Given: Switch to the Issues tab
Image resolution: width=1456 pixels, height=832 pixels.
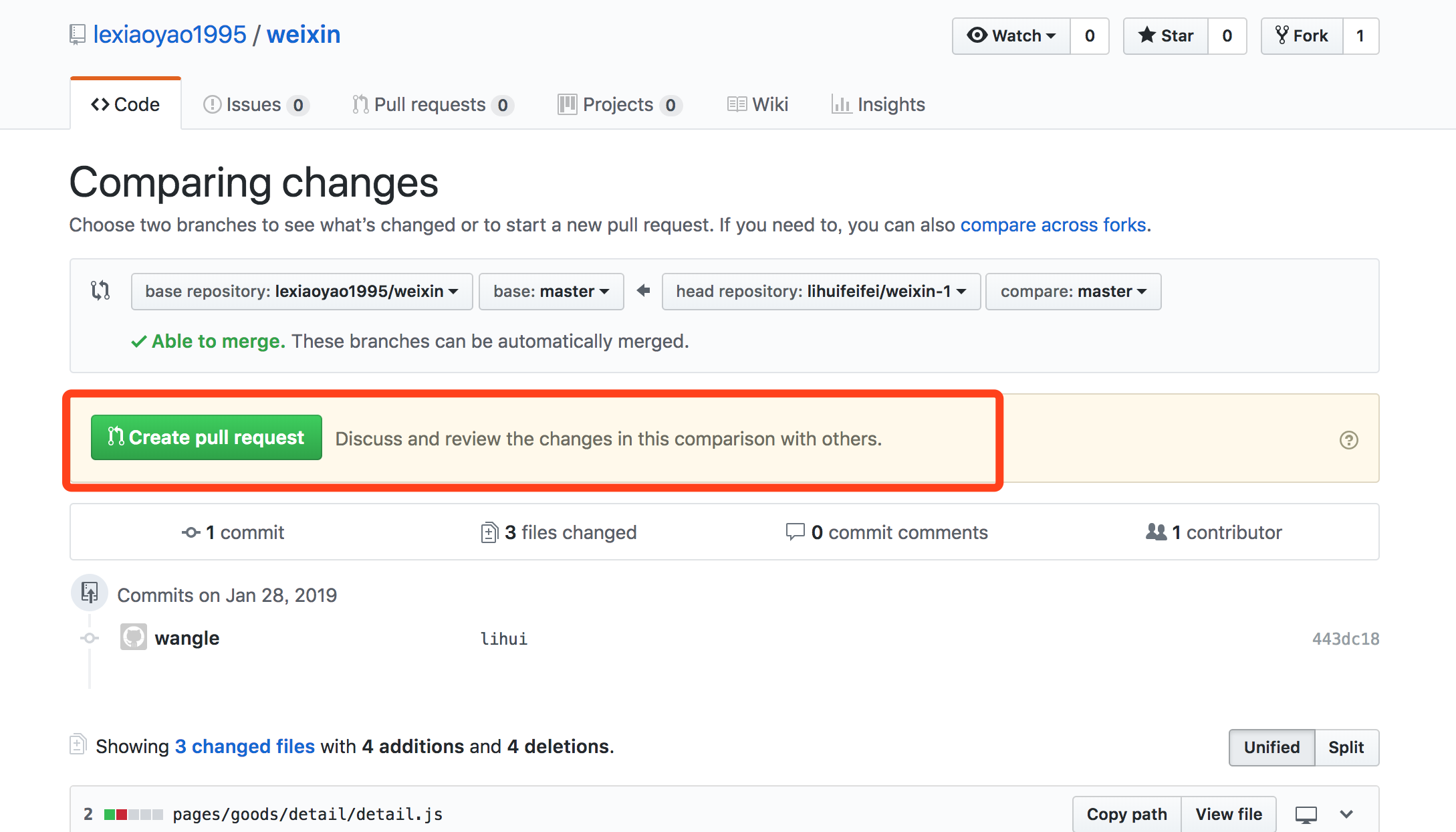Looking at the screenshot, I should point(256,104).
